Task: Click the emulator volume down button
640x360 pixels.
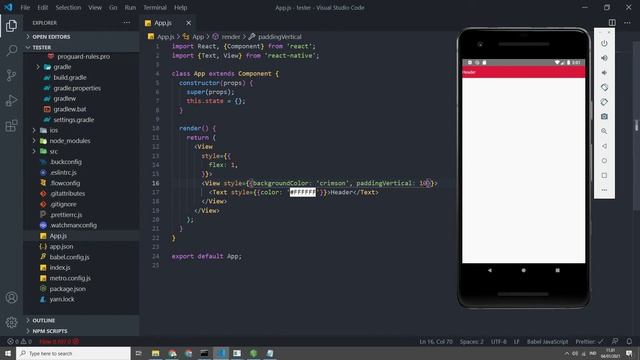Action: (x=604, y=73)
